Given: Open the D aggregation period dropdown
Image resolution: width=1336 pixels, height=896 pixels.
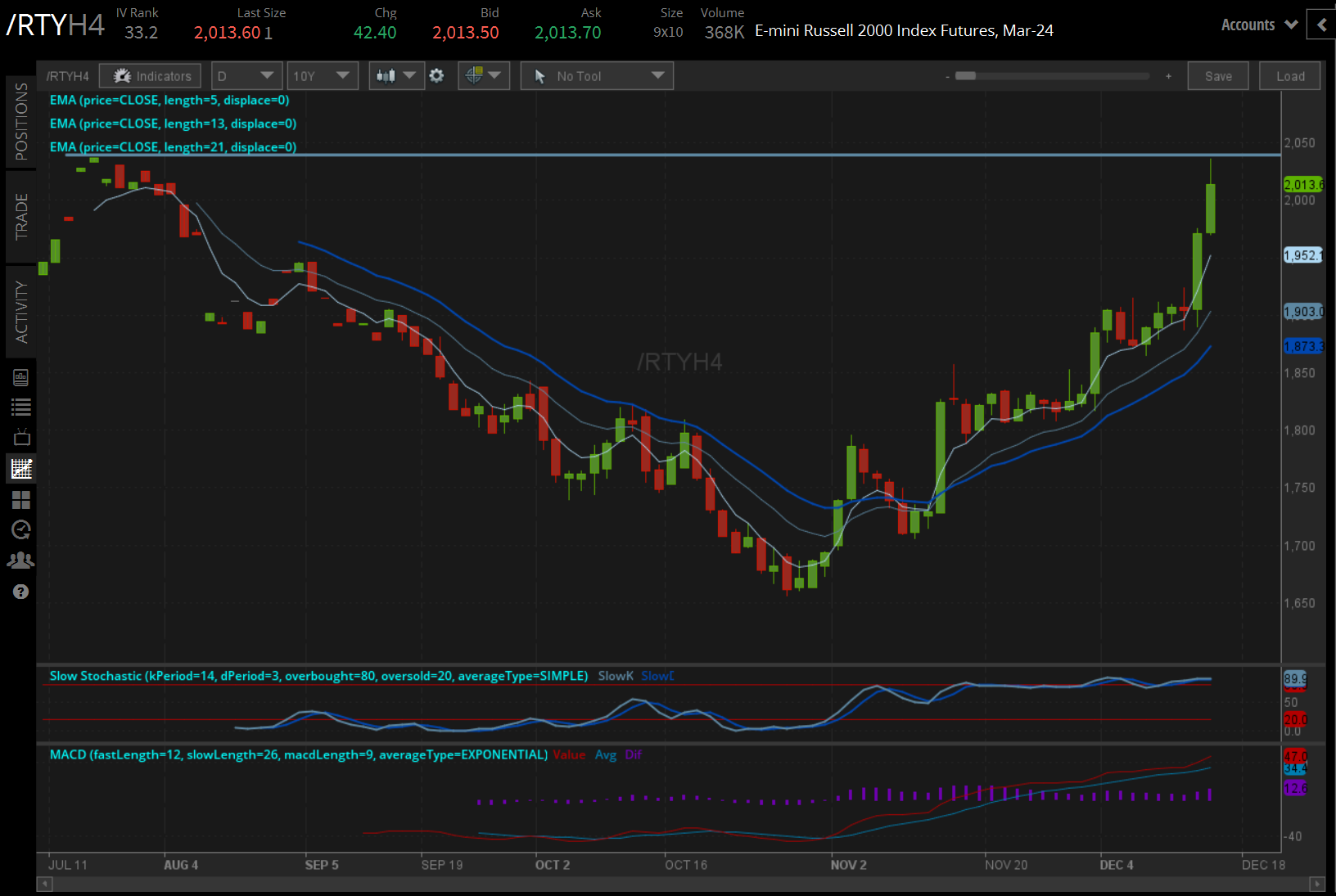Looking at the screenshot, I should click(x=246, y=76).
